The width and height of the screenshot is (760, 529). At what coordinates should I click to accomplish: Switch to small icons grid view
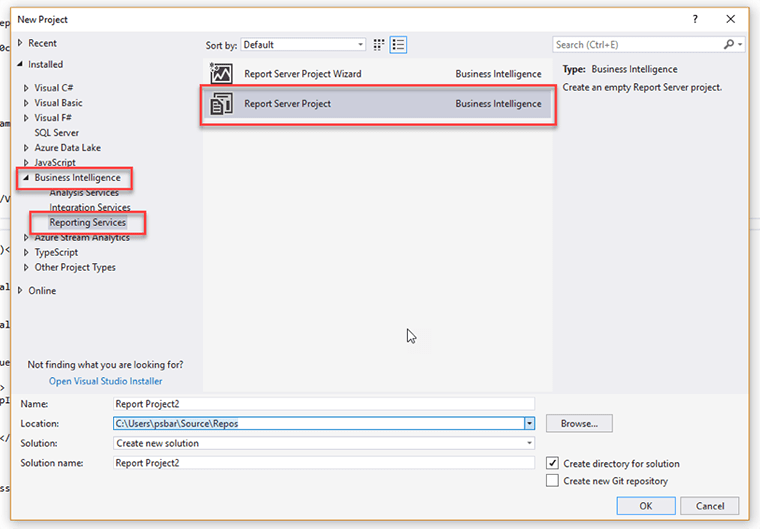(x=379, y=45)
